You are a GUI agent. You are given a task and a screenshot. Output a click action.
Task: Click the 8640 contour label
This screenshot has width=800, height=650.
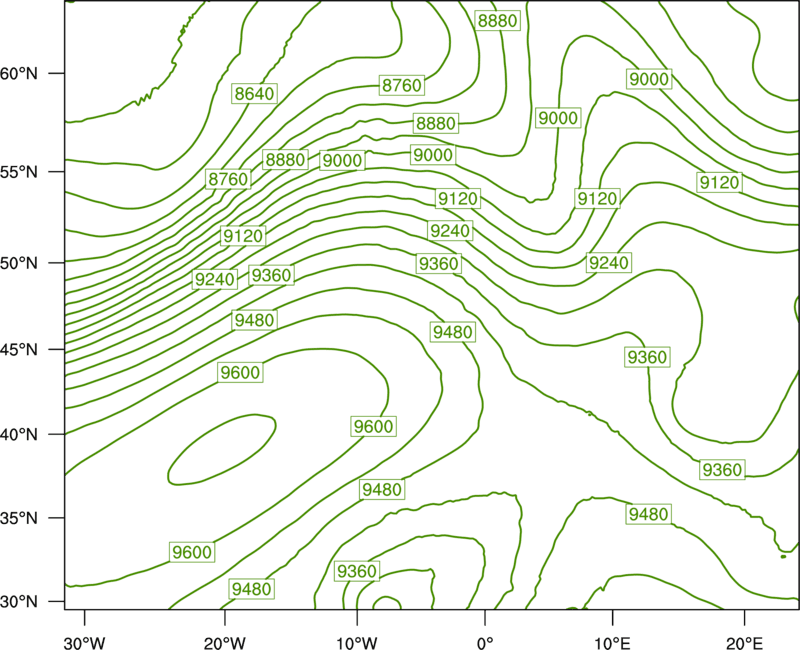click(x=254, y=93)
